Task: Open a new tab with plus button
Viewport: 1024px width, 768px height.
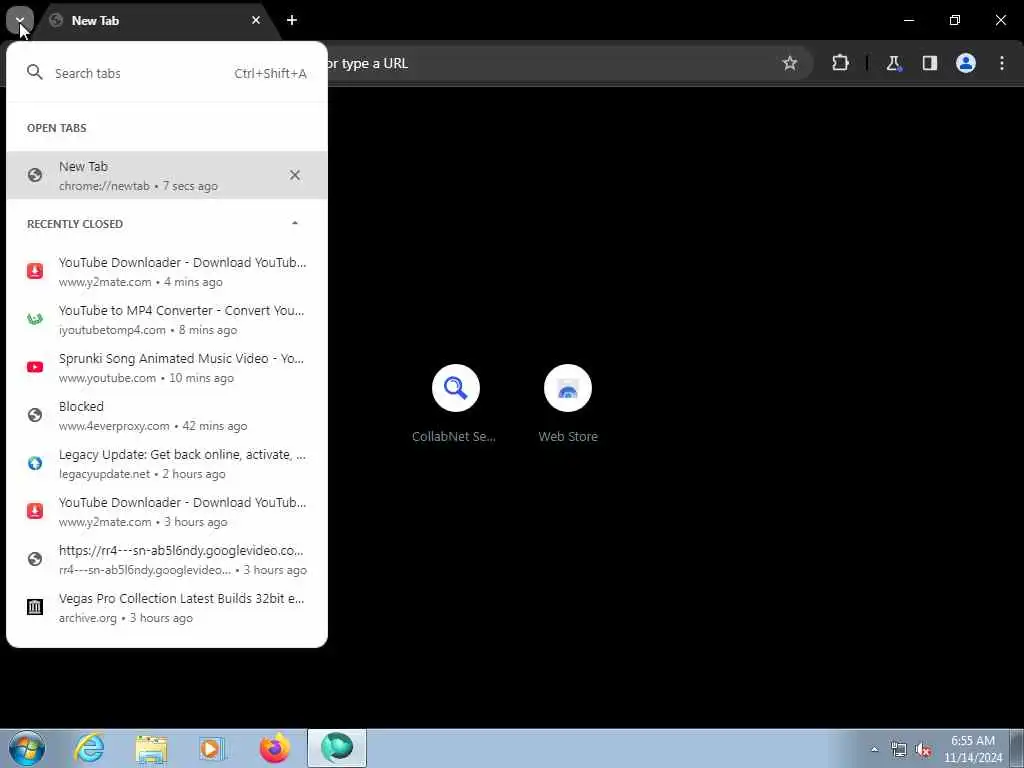Action: click(292, 20)
